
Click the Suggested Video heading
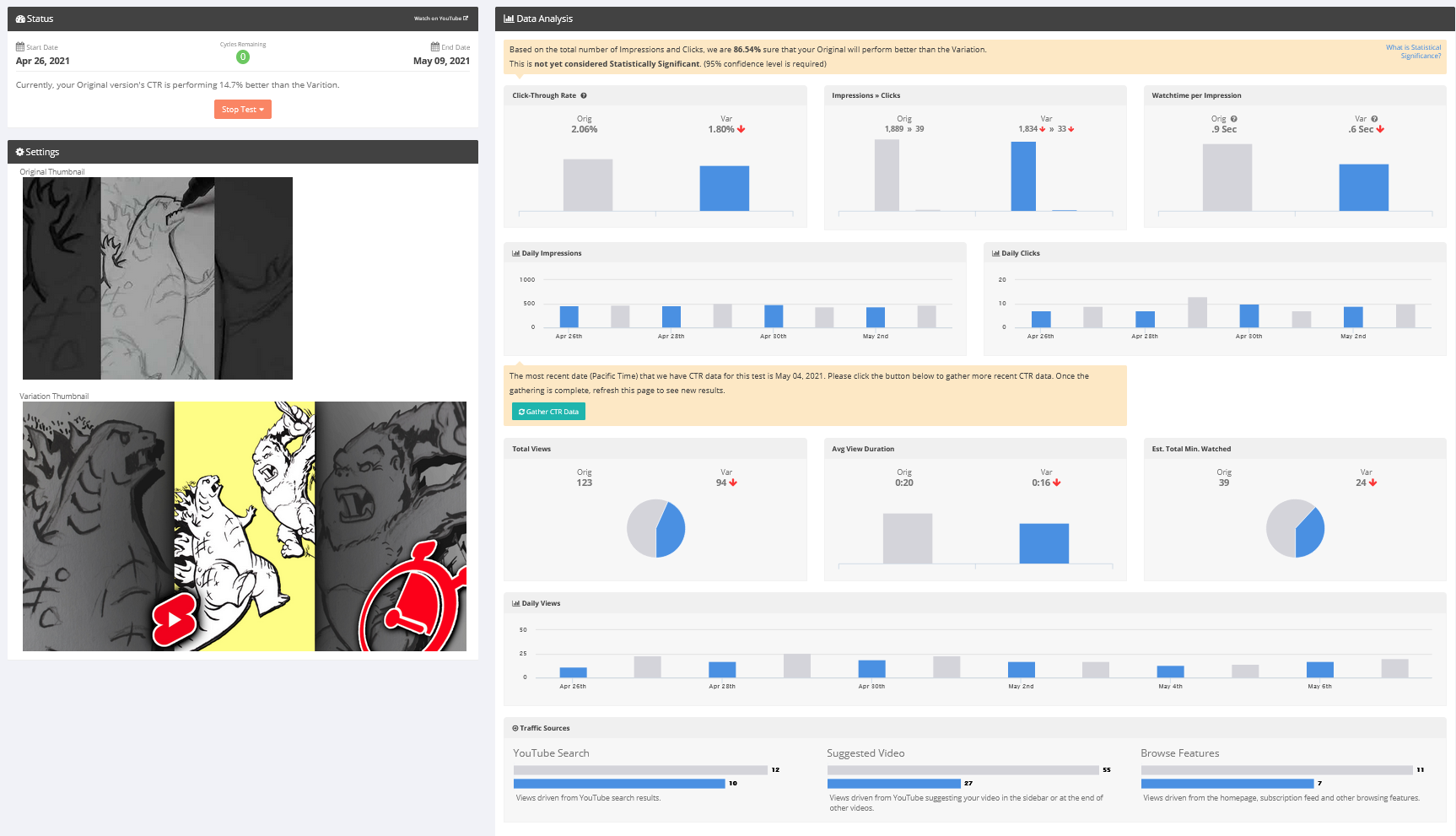click(866, 753)
